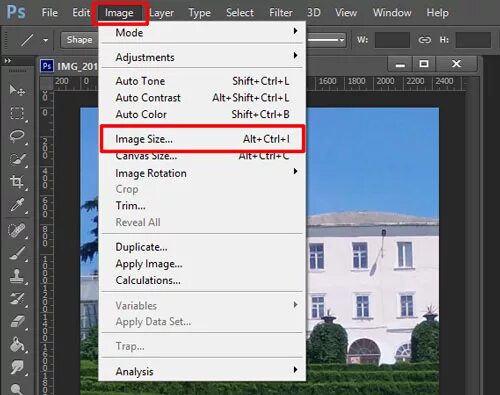The width and height of the screenshot is (500, 395).
Task: Minimize the IMG document window
Action: (x=400, y=64)
